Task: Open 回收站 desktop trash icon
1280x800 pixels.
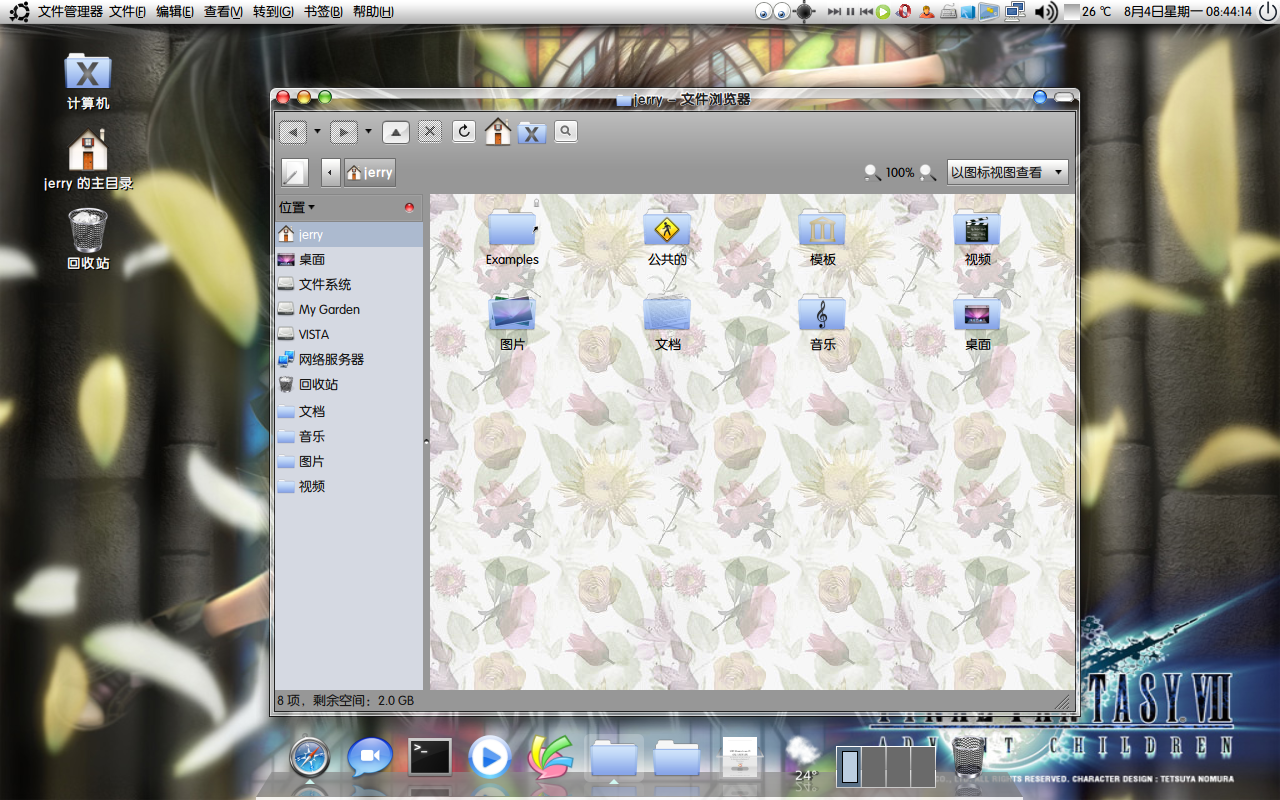Action: pyautogui.click(x=88, y=240)
